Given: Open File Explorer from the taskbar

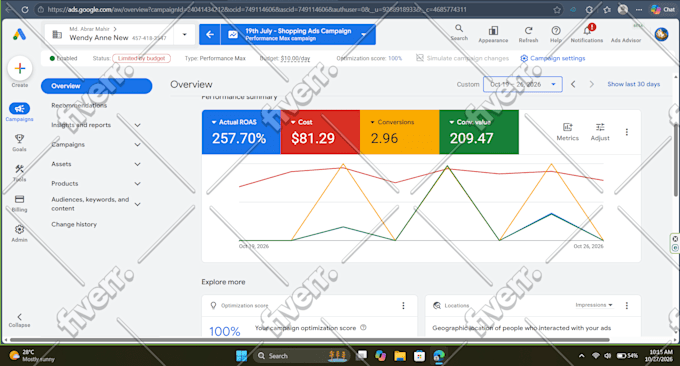Looking at the screenshot, I should tap(400, 356).
